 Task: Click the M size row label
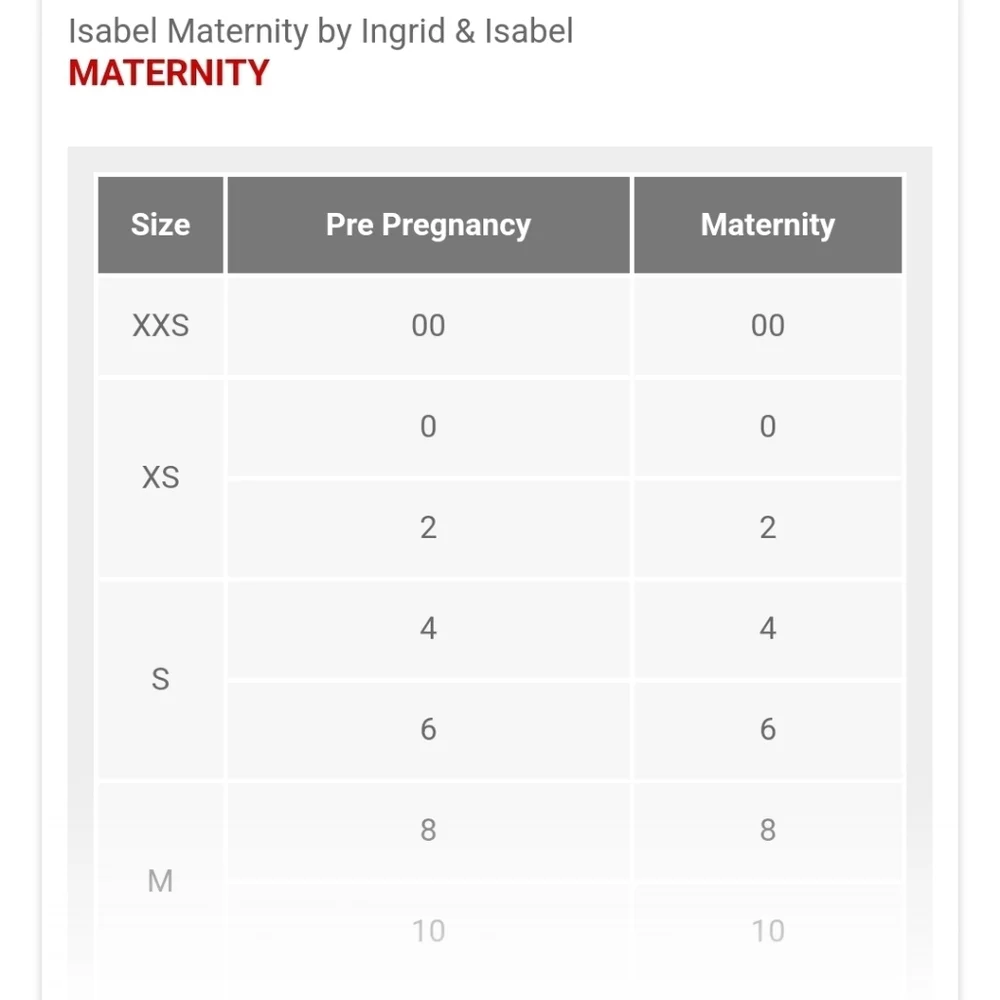[x=160, y=881]
